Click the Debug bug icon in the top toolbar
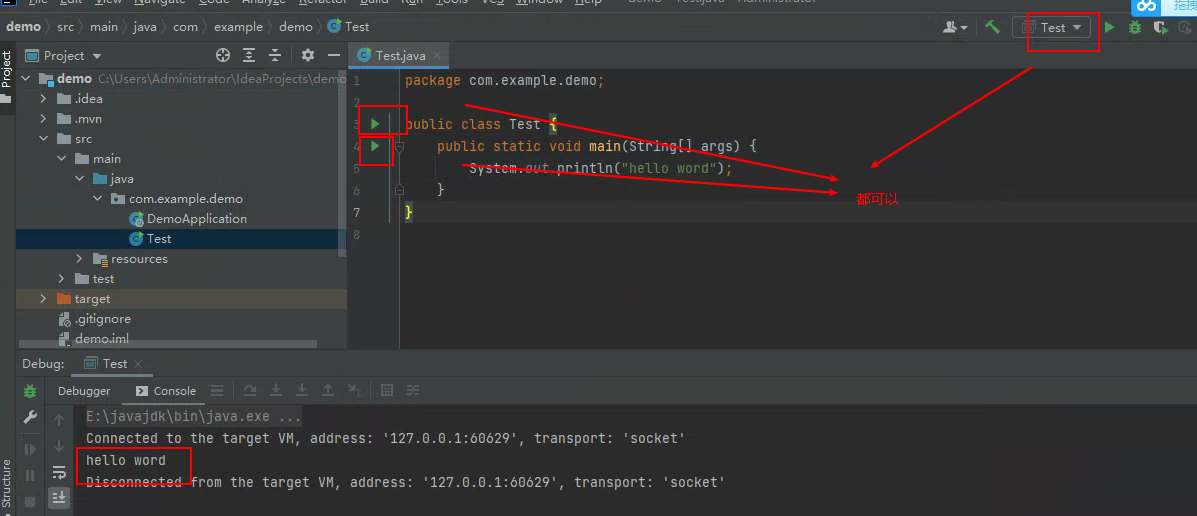 pyautogui.click(x=1134, y=28)
